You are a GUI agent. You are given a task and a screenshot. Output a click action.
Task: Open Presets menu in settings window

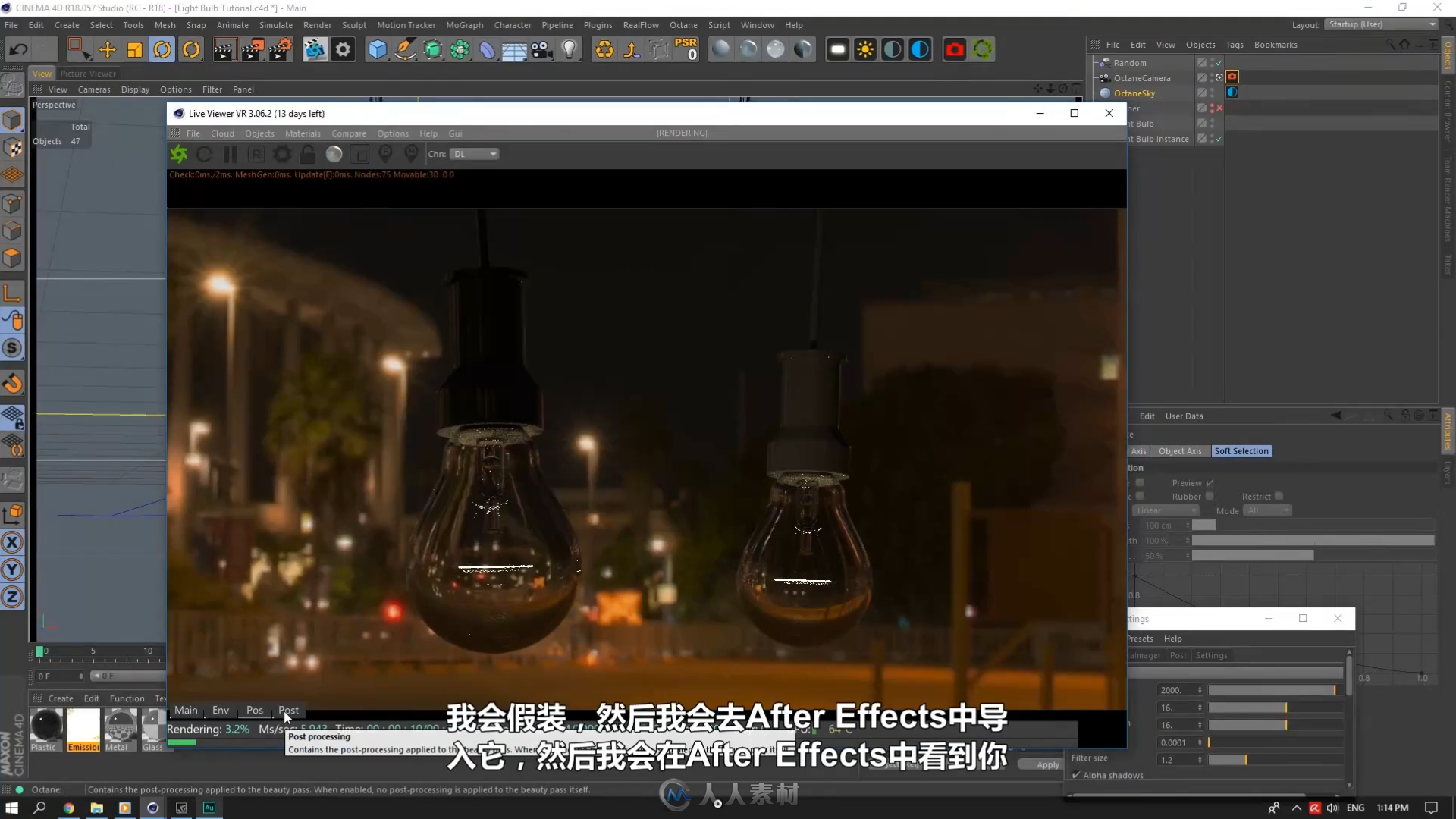coord(1139,639)
